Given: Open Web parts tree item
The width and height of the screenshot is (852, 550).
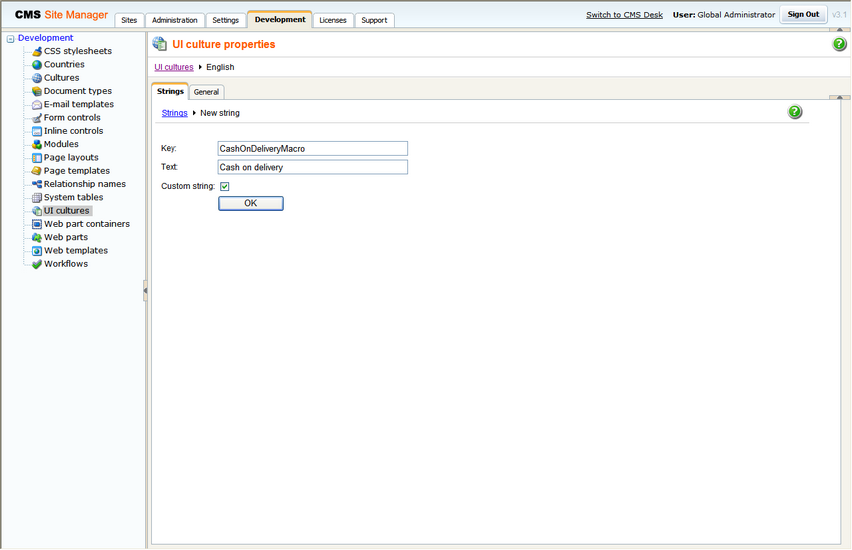Looking at the screenshot, I should [66, 238].
